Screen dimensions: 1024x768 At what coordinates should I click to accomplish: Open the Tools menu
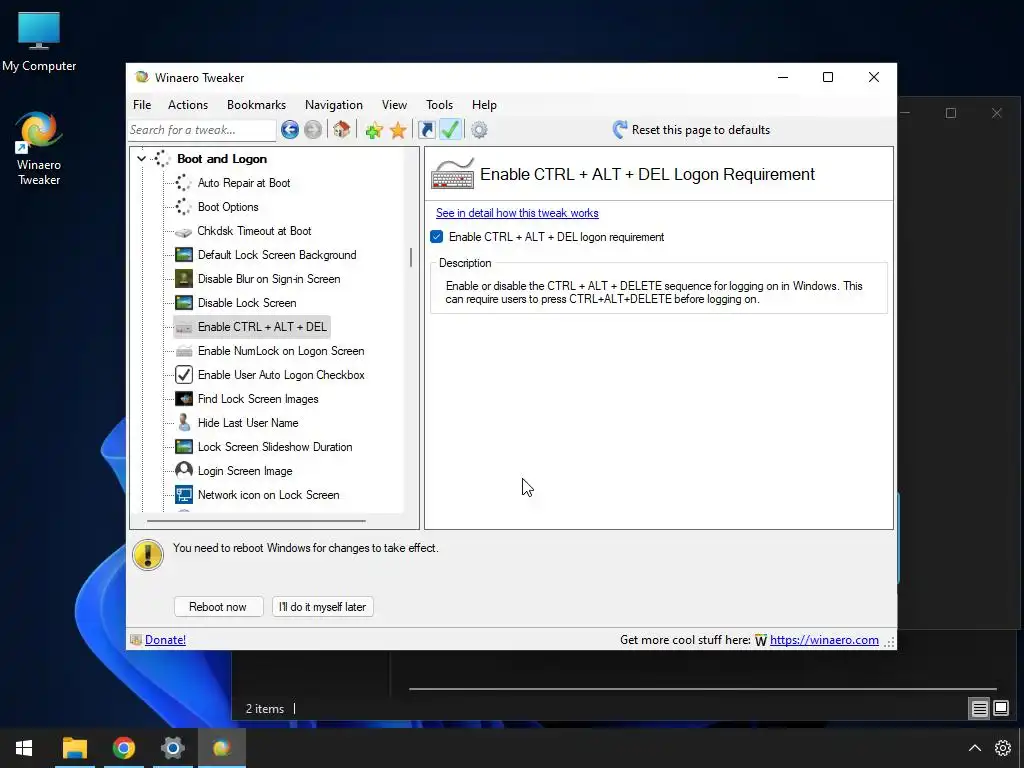click(440, 104)
